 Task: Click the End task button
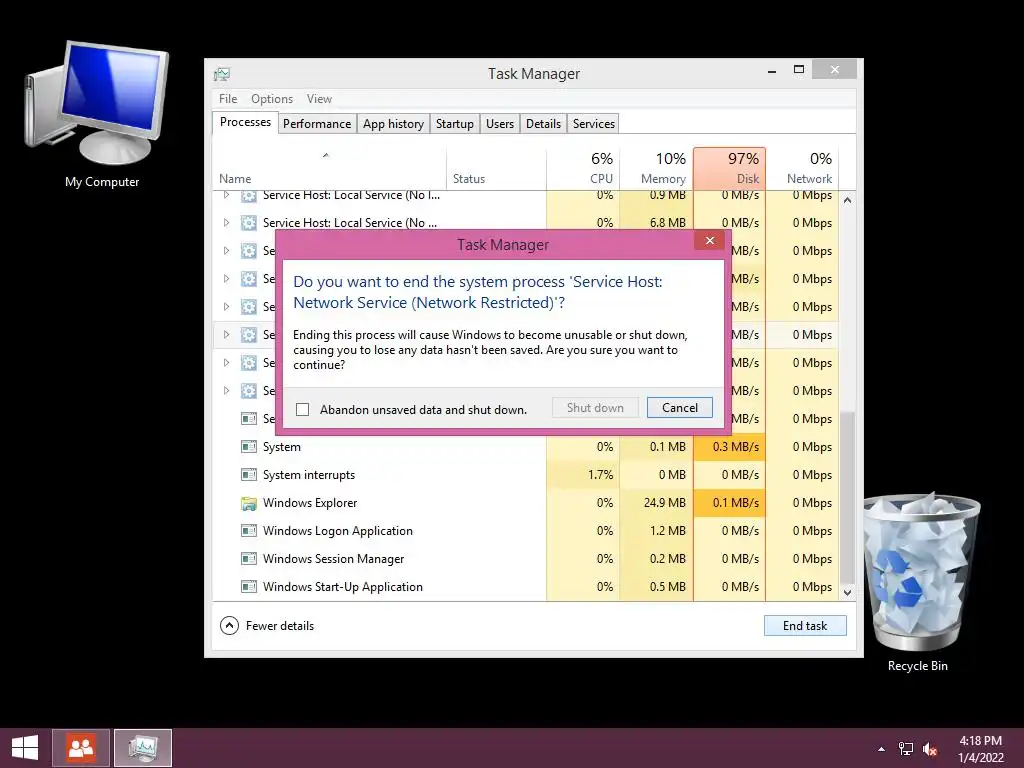[x=805, y=626]
